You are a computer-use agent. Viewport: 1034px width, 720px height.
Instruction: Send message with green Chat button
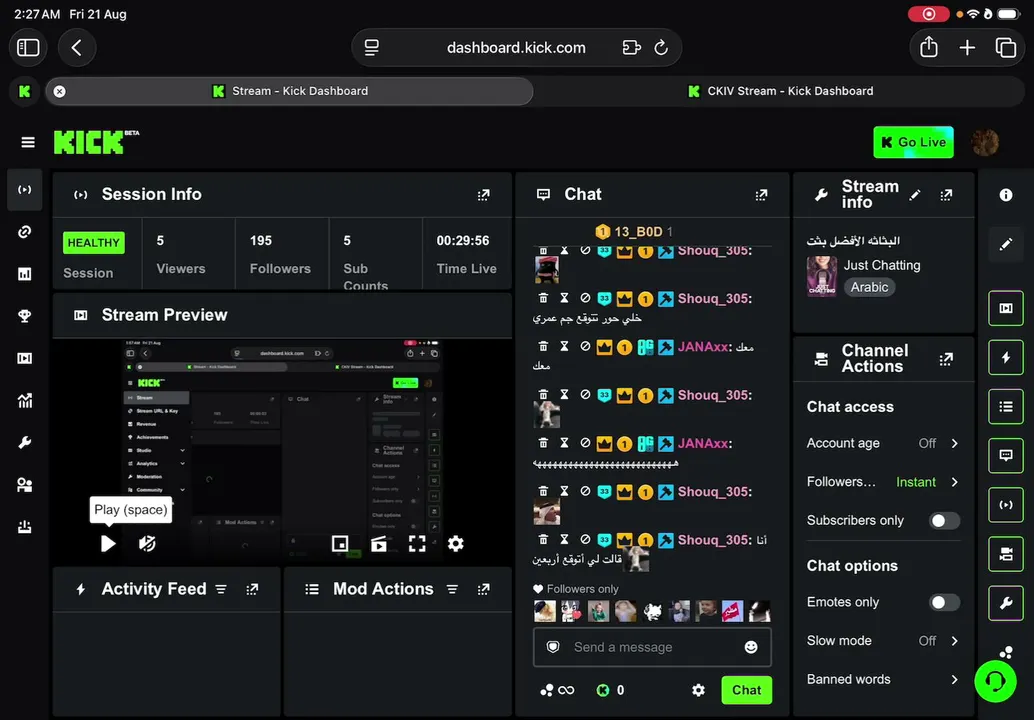[746, 690]
